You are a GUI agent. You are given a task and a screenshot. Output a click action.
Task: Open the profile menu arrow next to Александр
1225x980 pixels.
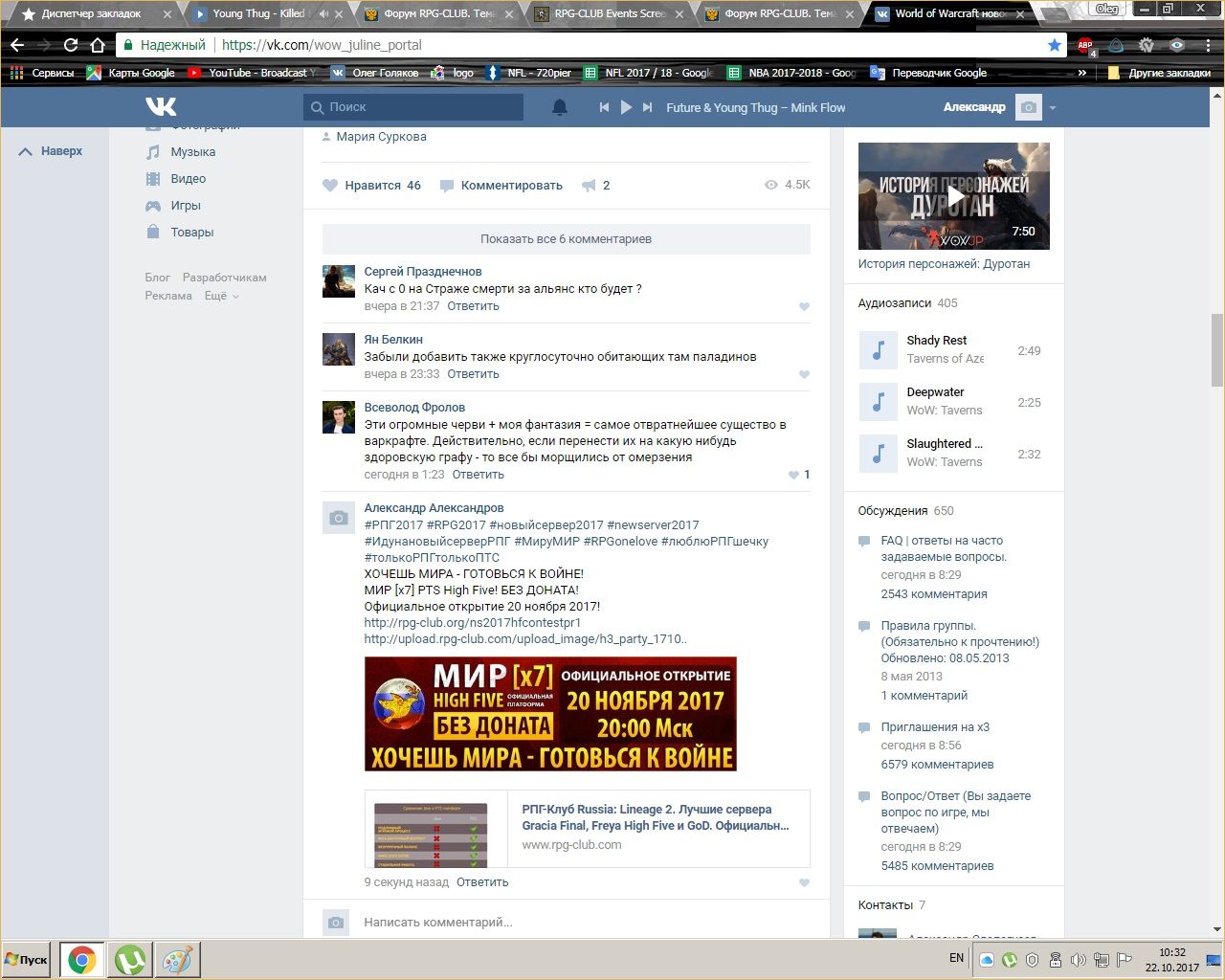1053,108
